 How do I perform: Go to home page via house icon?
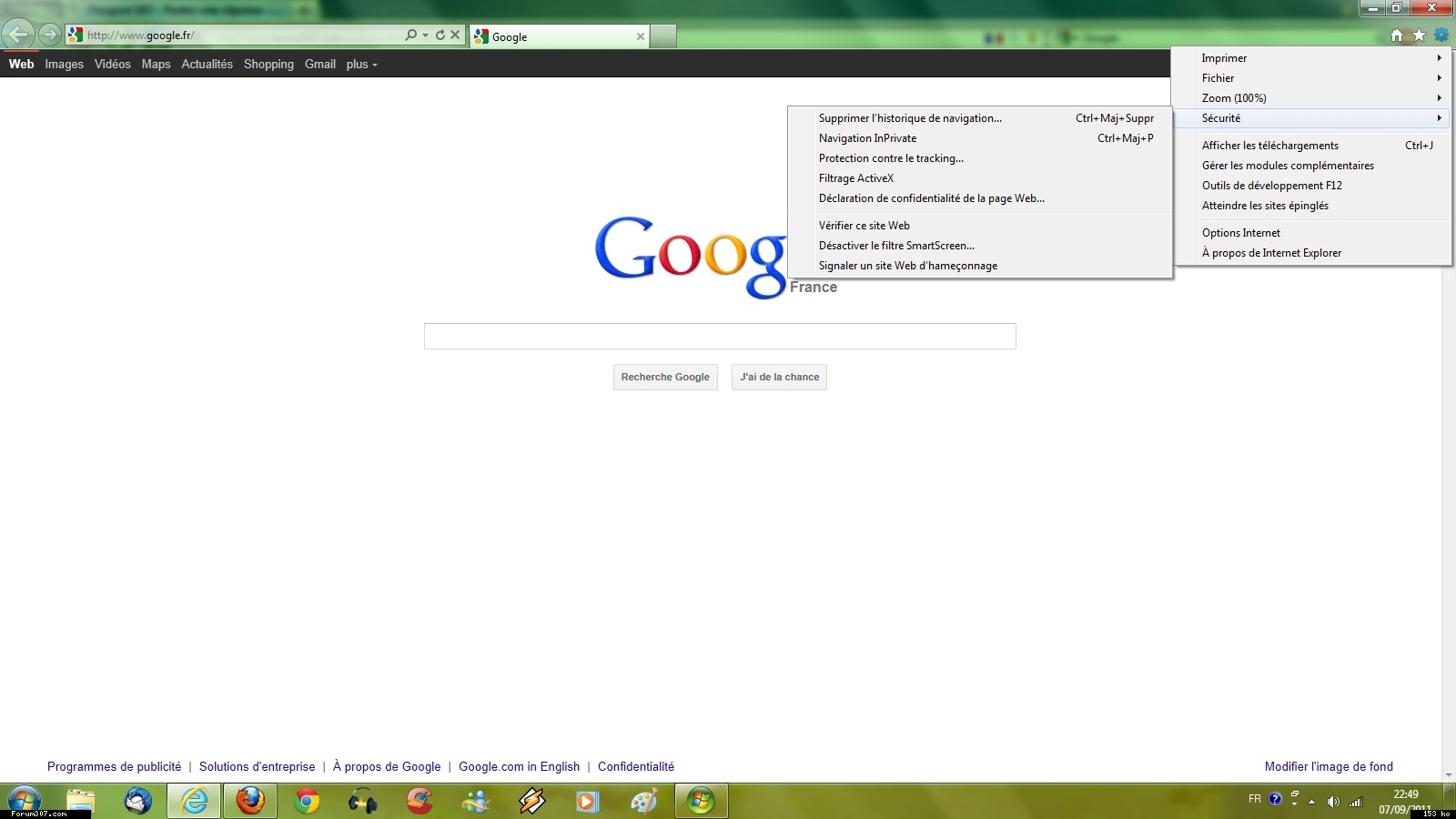(1397, 35)
